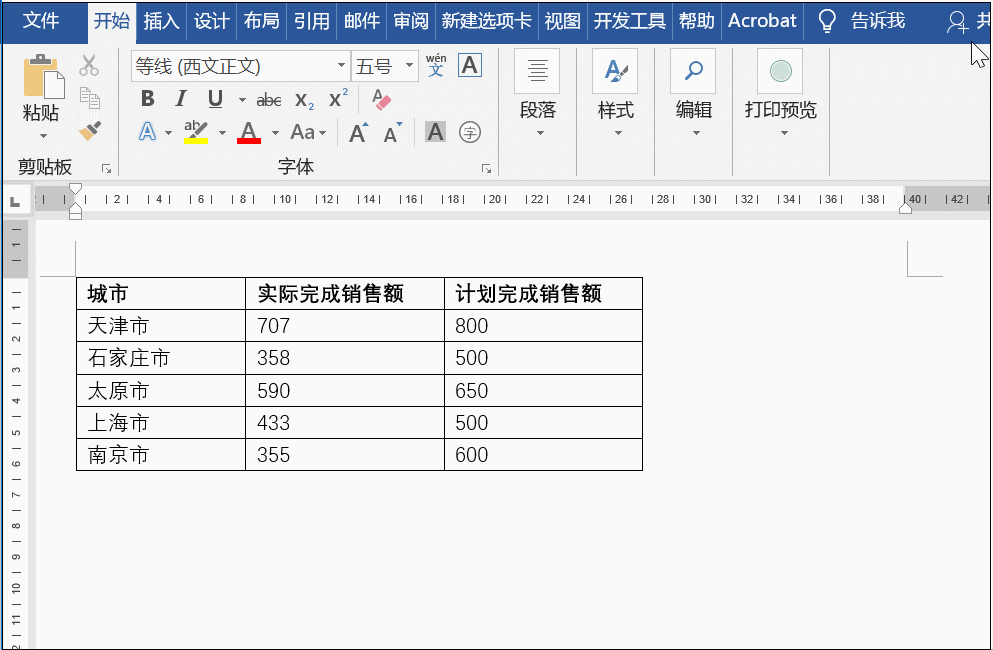Switch to the 新建选项卡 tab
The width and height of the screenshot is (993, 650).
(x=486, y=21)
